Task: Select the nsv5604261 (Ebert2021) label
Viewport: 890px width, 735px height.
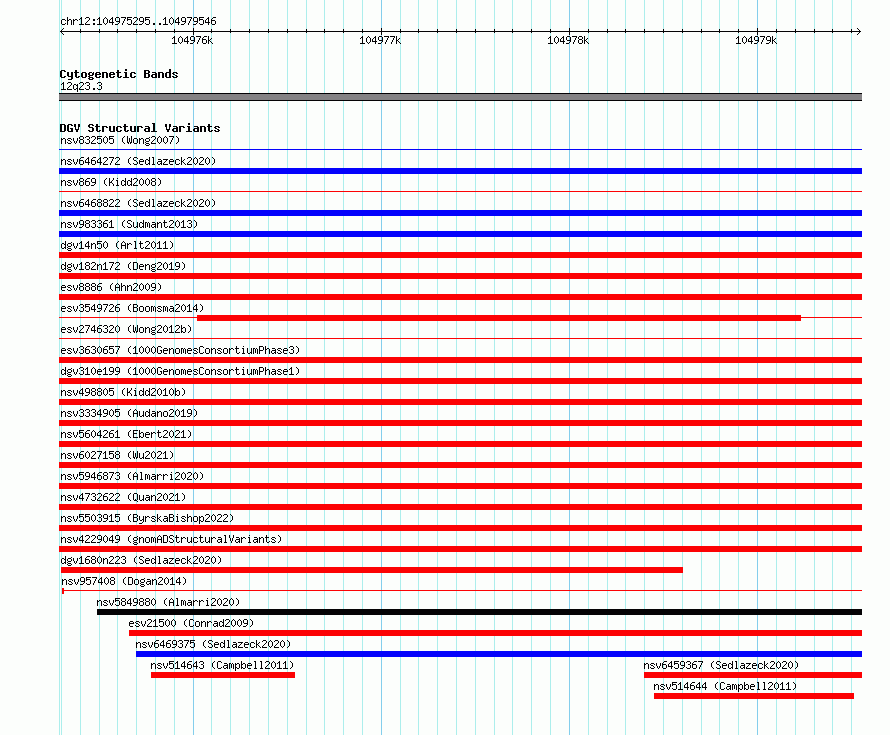Action: pyautogui.click(x=126, y=434)
